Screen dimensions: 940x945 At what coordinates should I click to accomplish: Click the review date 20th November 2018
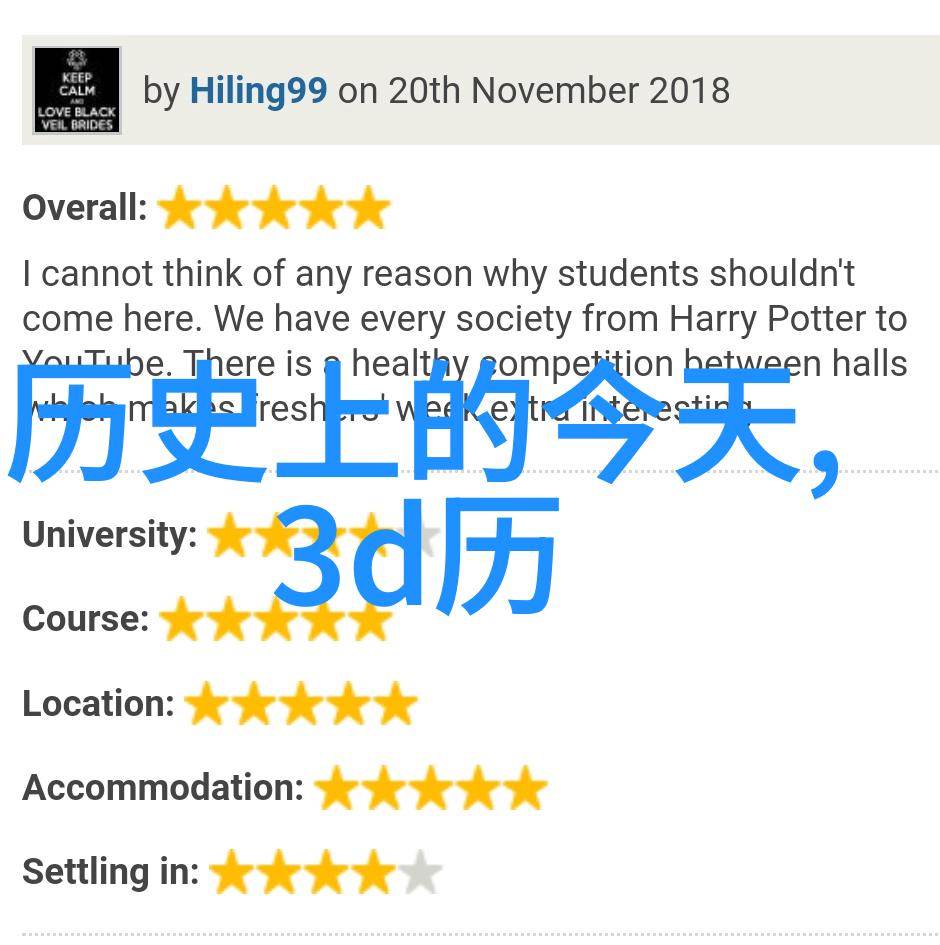[559, 91]
